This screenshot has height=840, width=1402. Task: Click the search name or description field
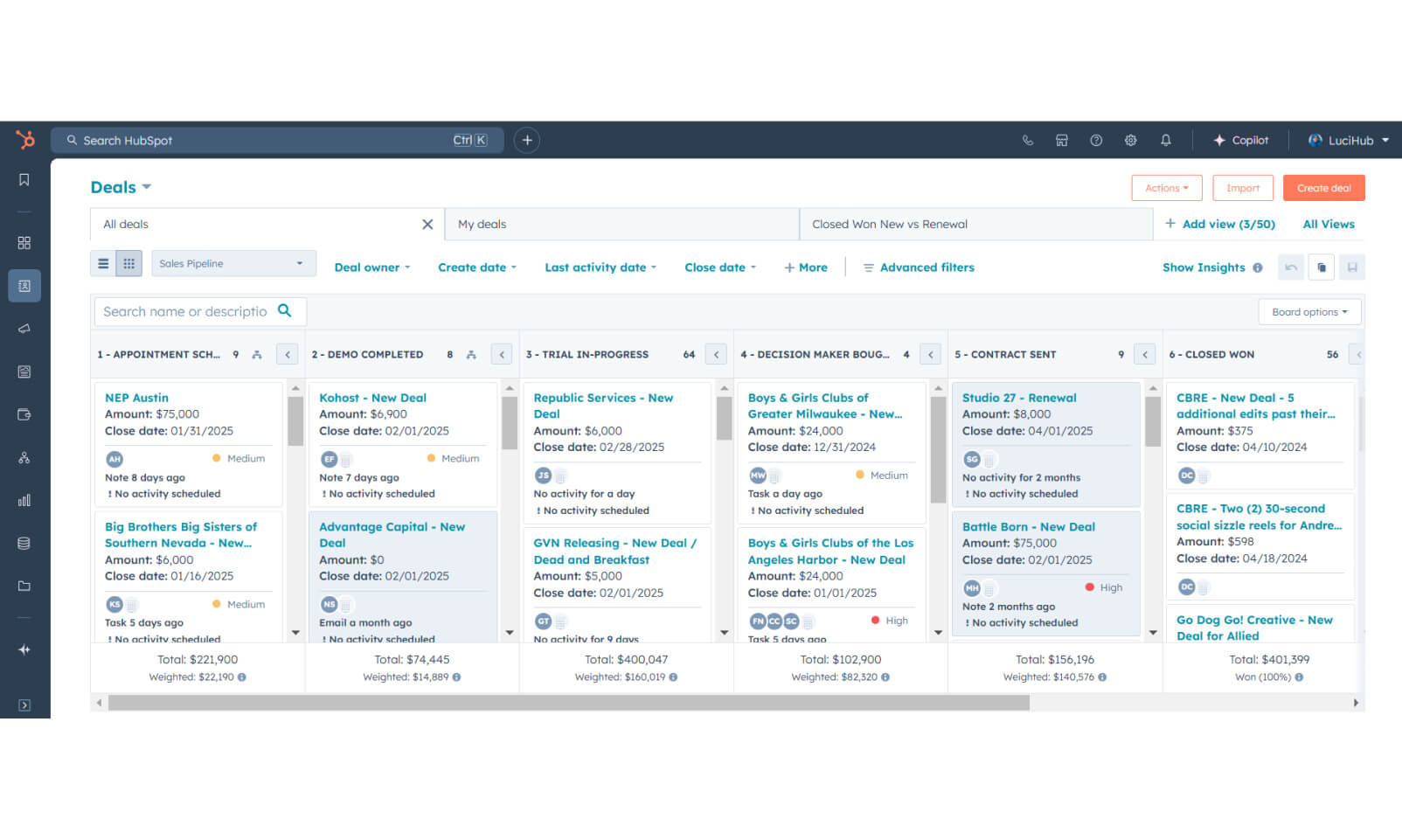point(185,311)
